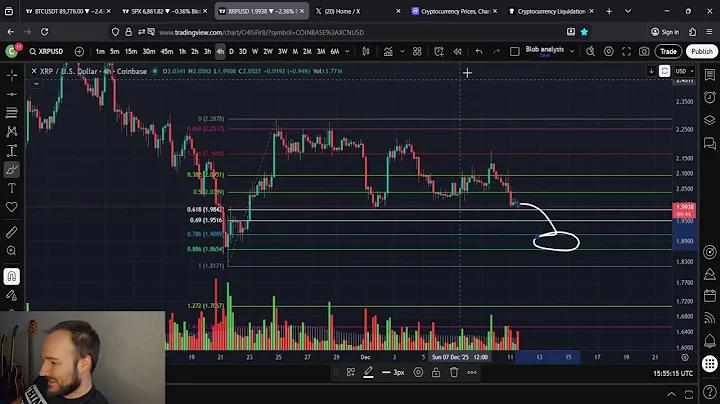Screen dimensions: 720x404
Task: Open XRPUSD symbol search
Action: tap(46, 51)
